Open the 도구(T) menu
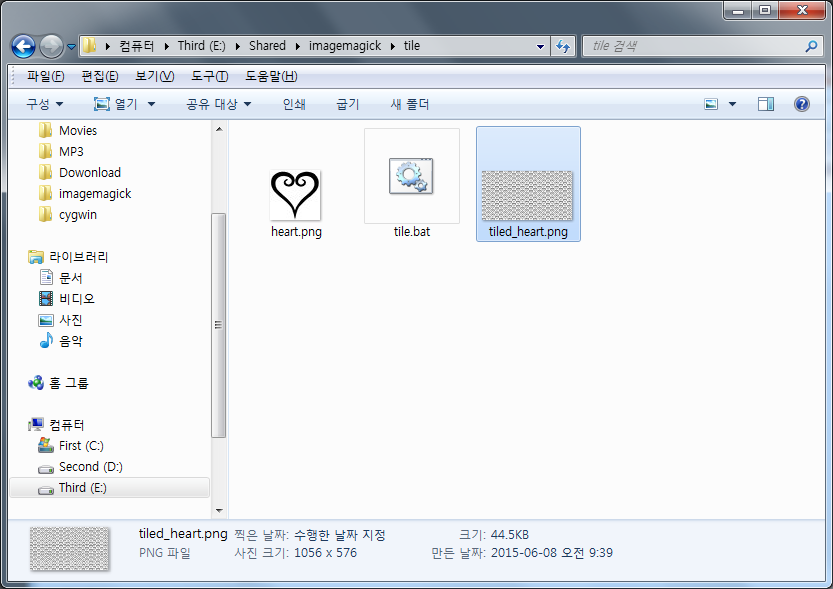 point(209,77)
